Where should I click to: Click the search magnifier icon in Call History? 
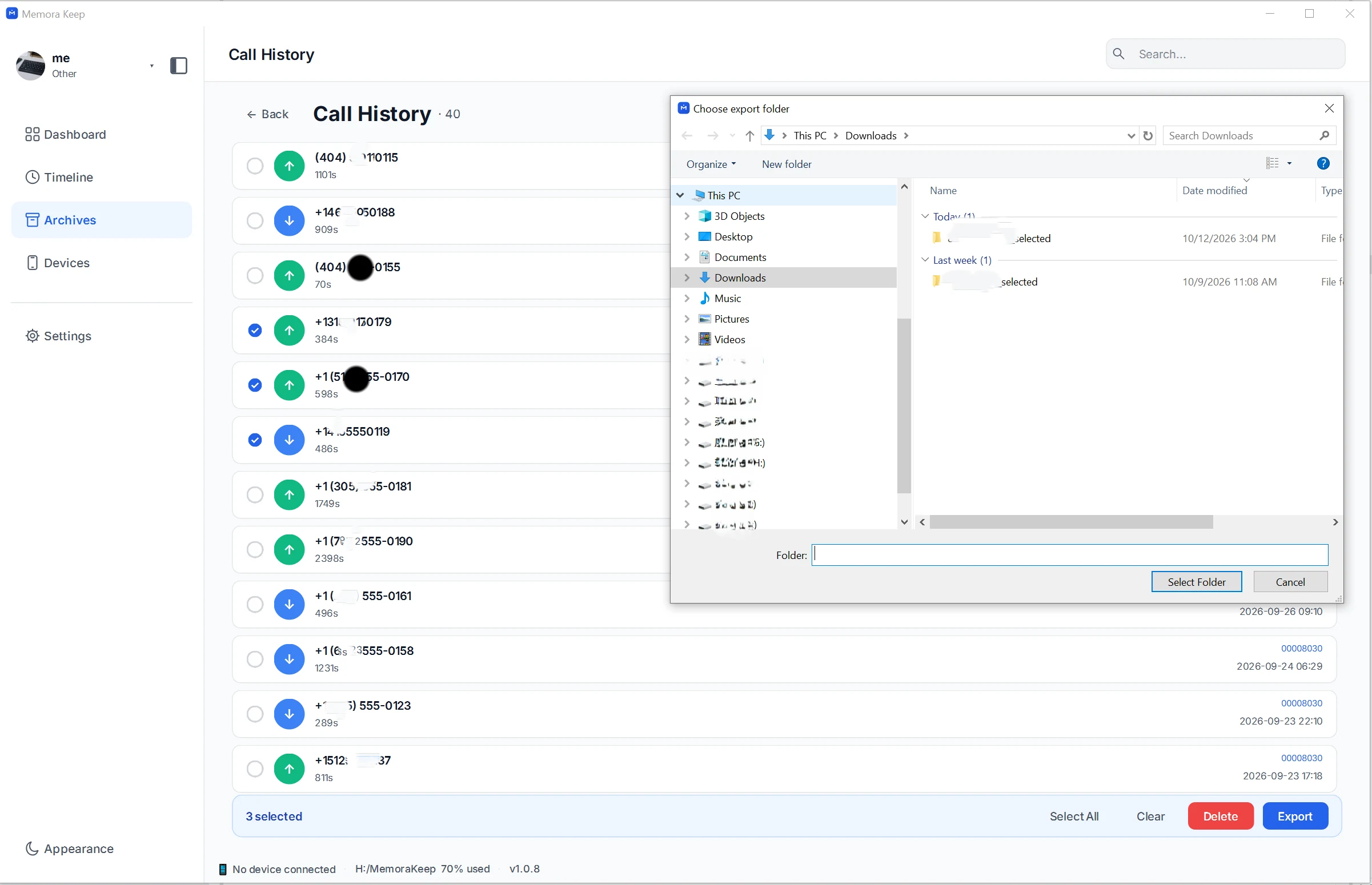[1118, 54]
